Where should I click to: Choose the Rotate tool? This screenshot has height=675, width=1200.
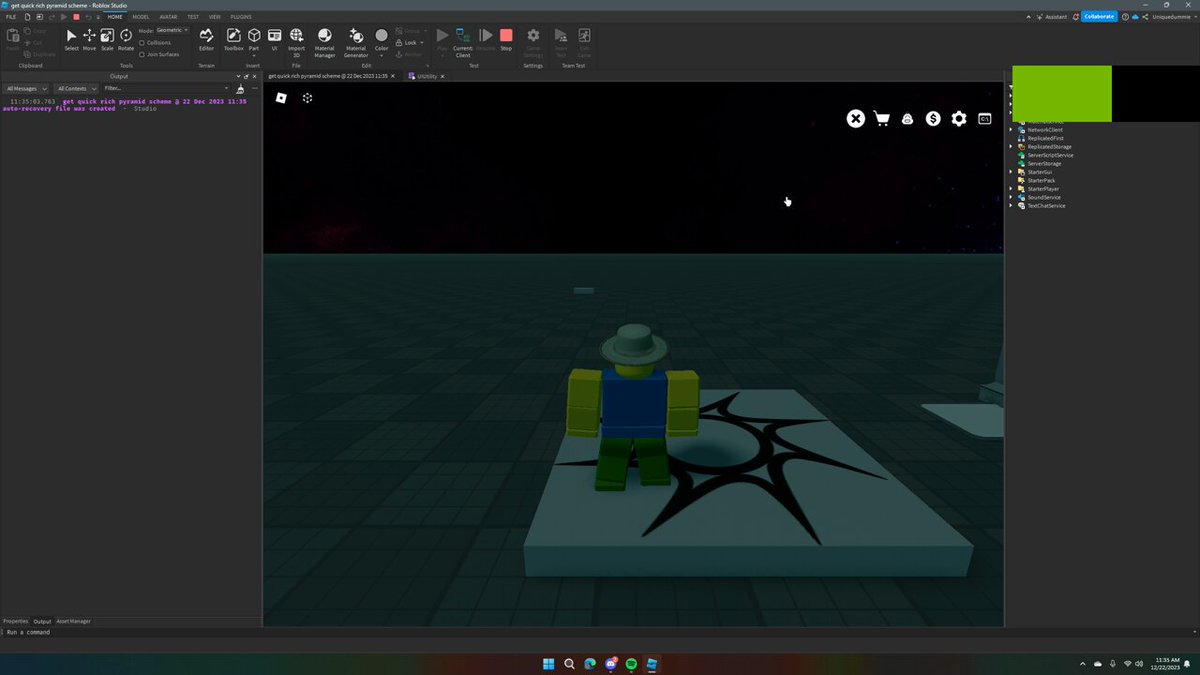(x=126, y=39)
